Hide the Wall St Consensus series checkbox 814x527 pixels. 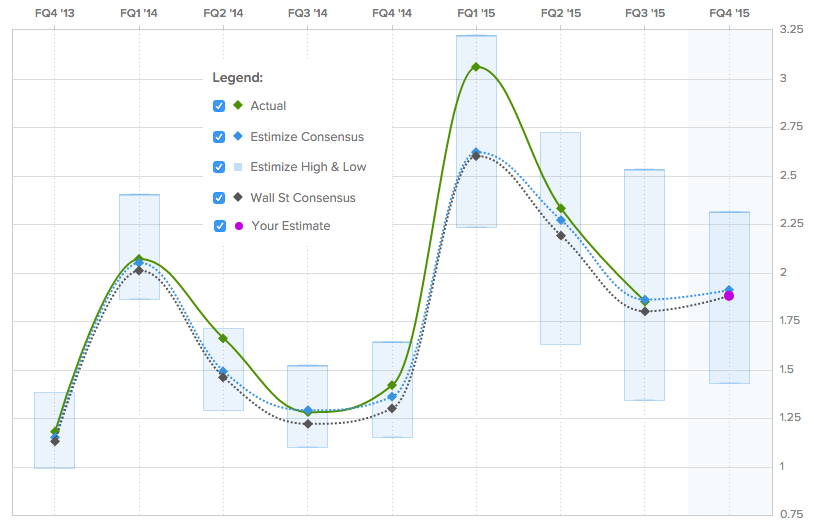(x=219, y=197)
